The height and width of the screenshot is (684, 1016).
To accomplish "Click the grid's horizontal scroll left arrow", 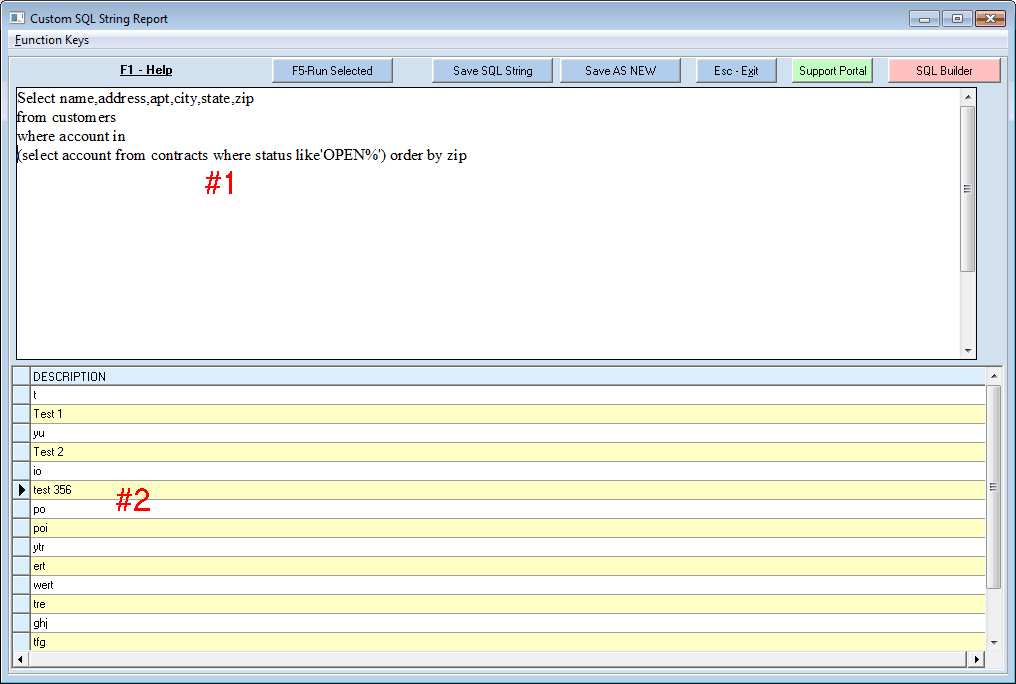I will coord(20,659).
